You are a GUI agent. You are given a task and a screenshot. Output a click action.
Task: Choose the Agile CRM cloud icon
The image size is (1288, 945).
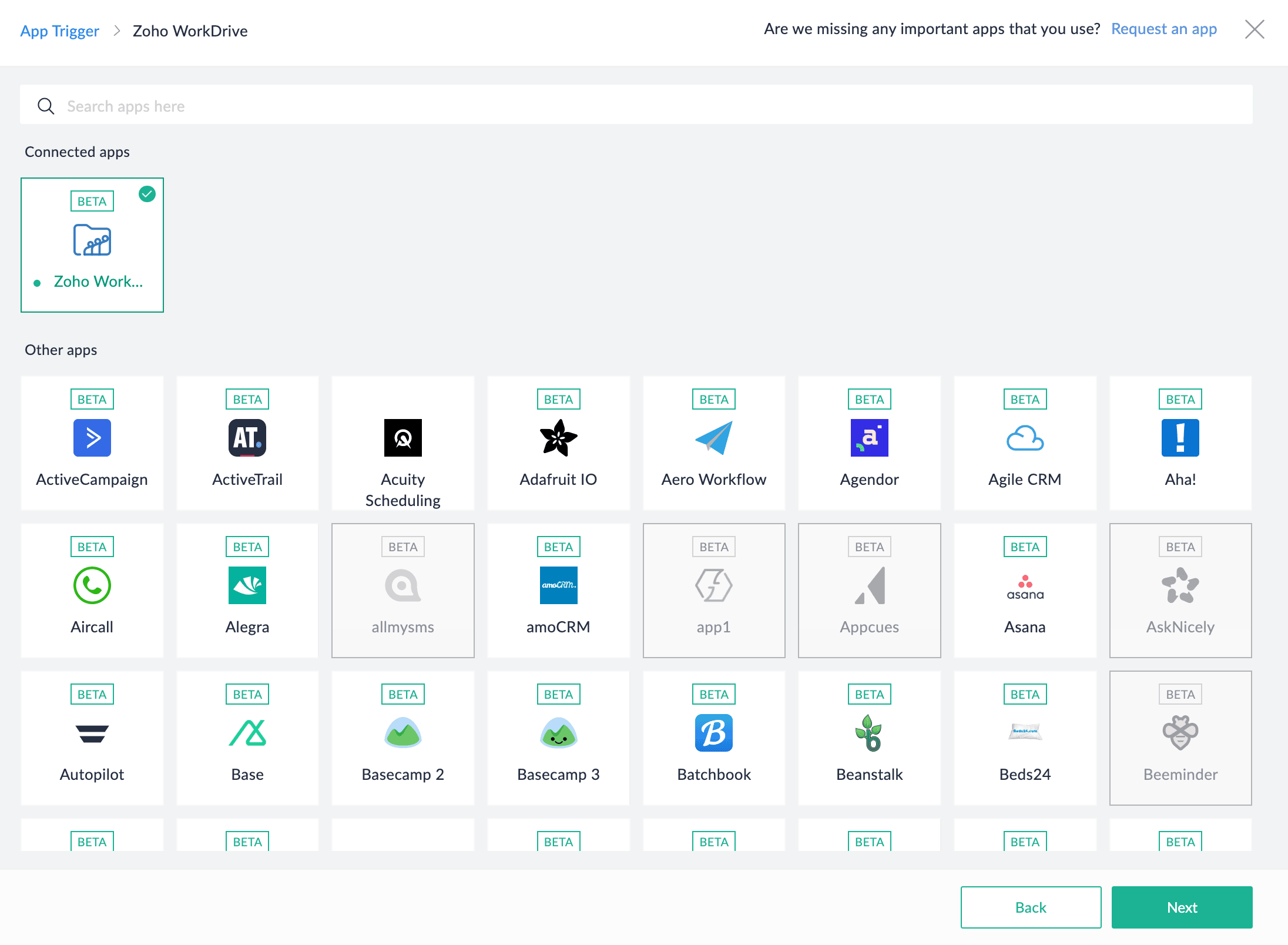[1024, 438]
